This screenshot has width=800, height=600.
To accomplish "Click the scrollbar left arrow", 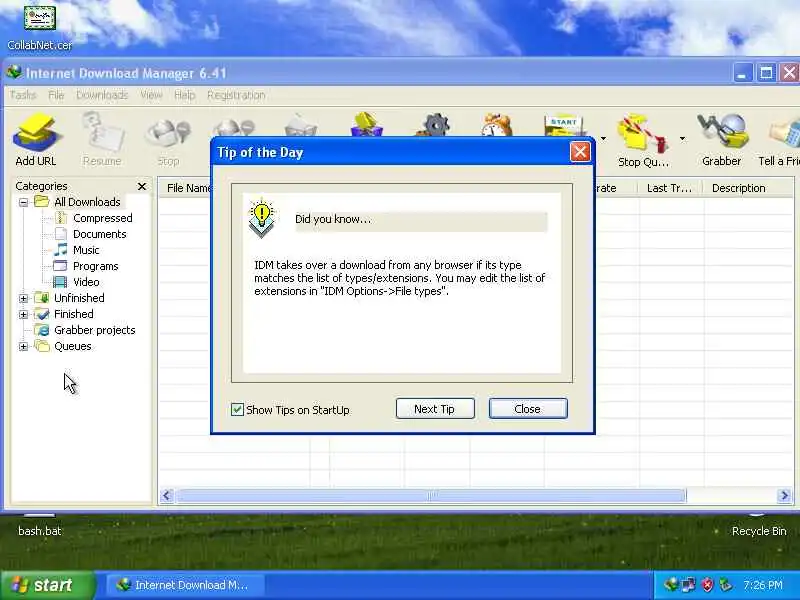I will [166, 495].
